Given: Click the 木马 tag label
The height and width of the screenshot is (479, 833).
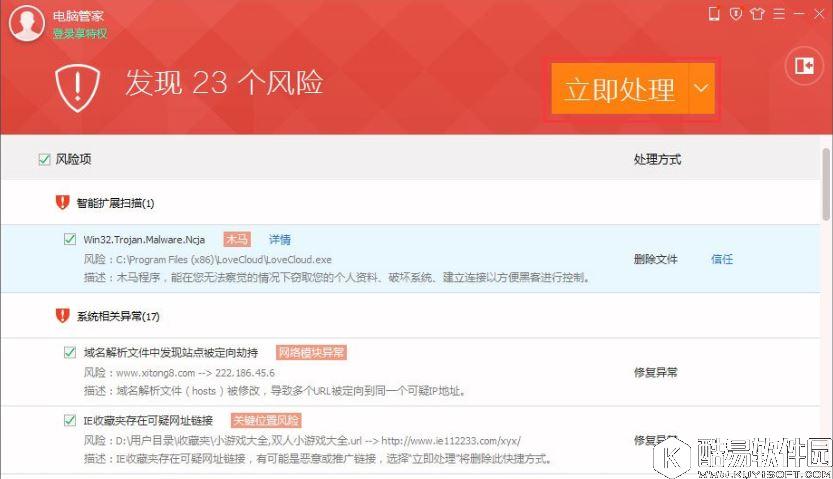Looking at the screenshot, I should pos(237,240).
